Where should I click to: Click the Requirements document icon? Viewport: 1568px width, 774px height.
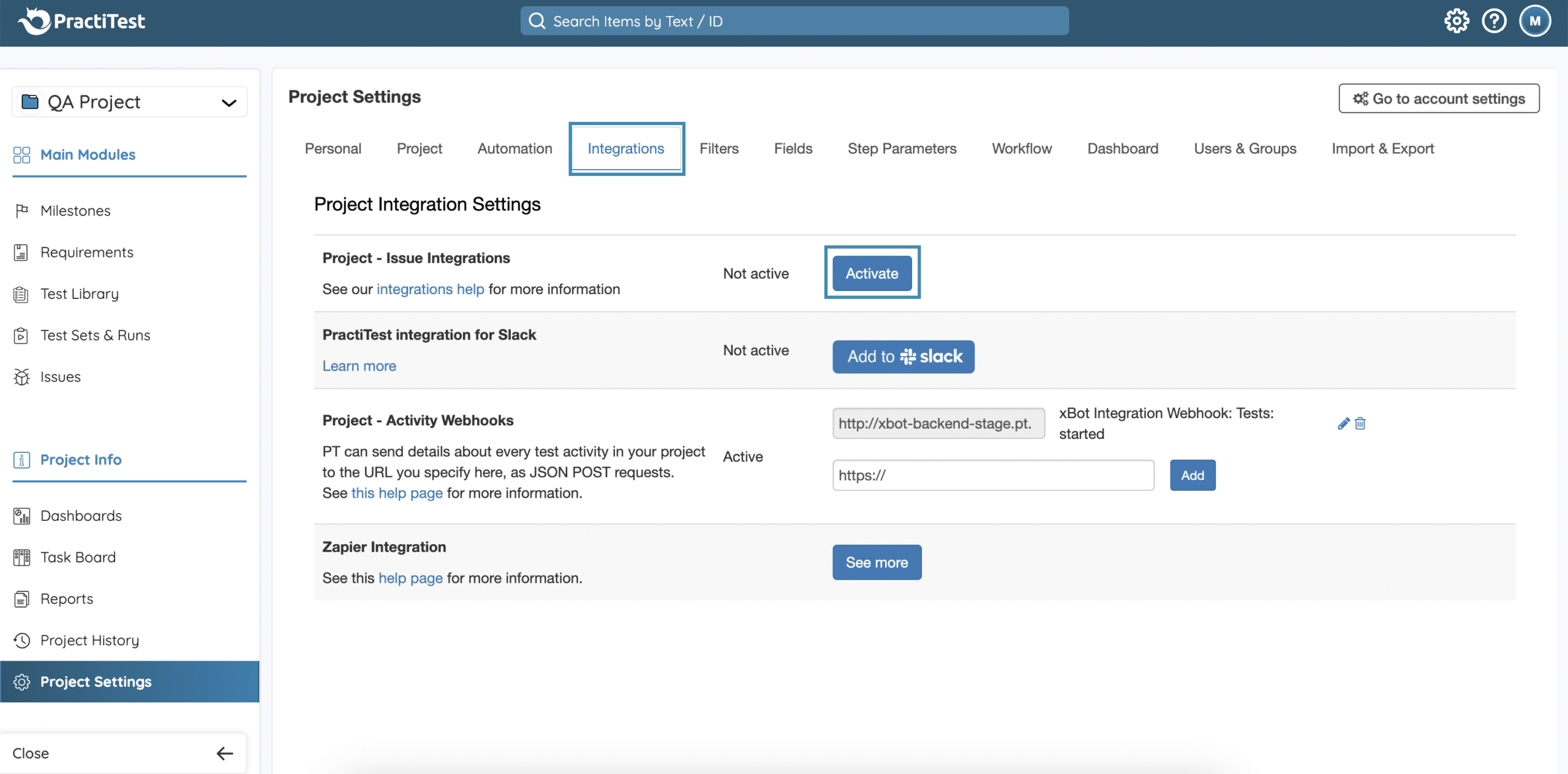[21, 252]
